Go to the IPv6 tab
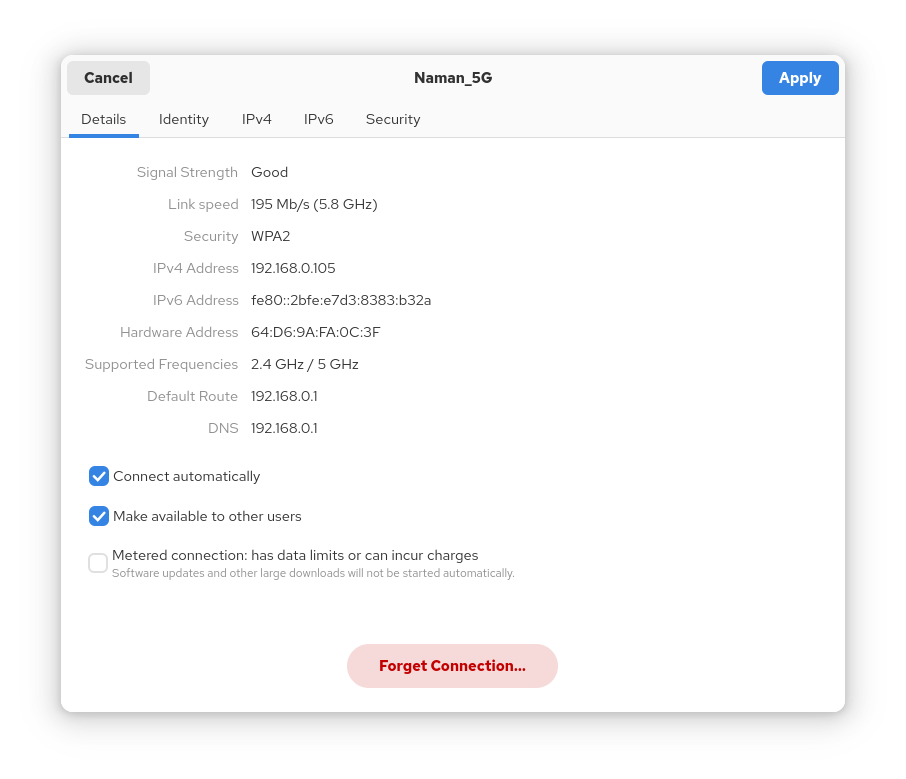Screen dimensions: 906x779 pyautogui.click(x=319, y=119)
